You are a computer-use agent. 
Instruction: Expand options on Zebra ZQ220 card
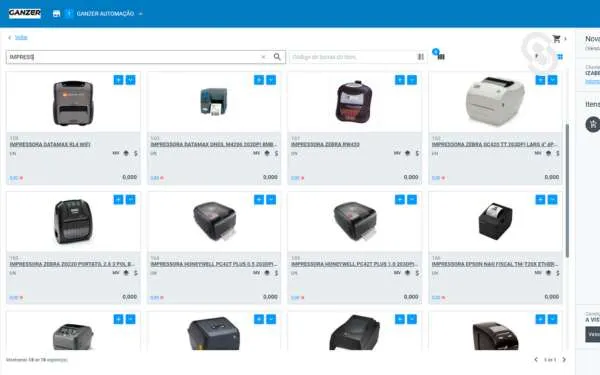(130, 199)
